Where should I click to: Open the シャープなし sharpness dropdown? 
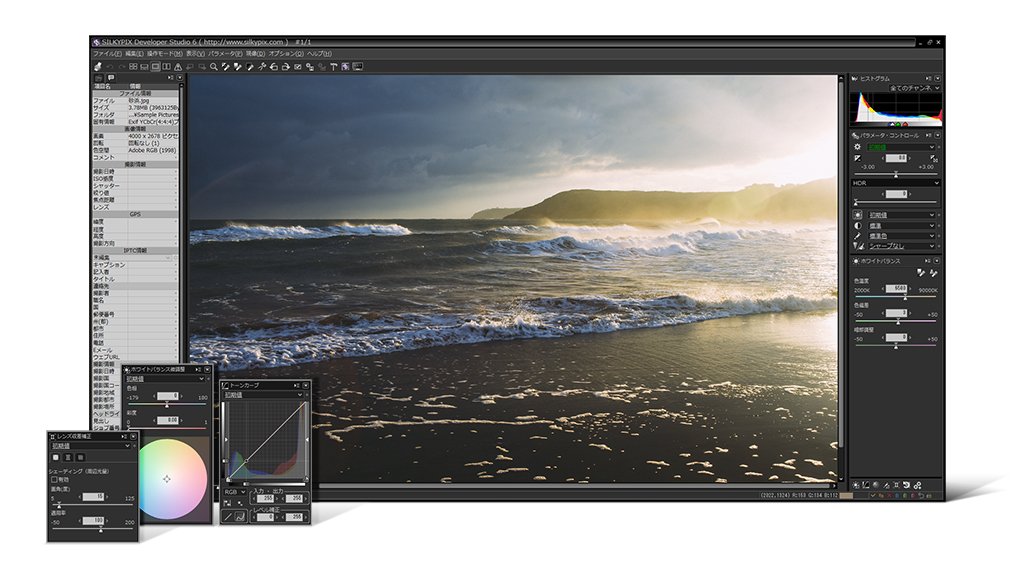coord(902,246)
